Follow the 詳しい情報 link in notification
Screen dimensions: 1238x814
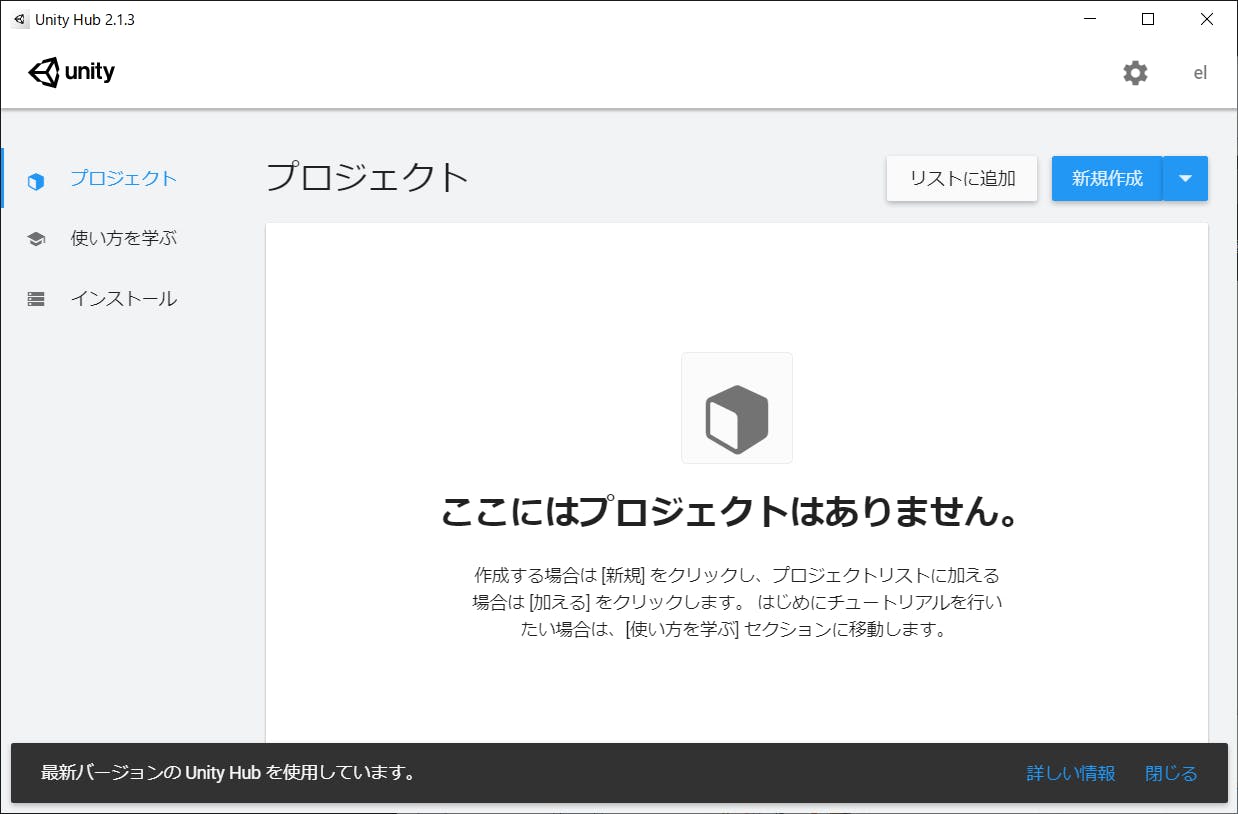click(1071, 773)
